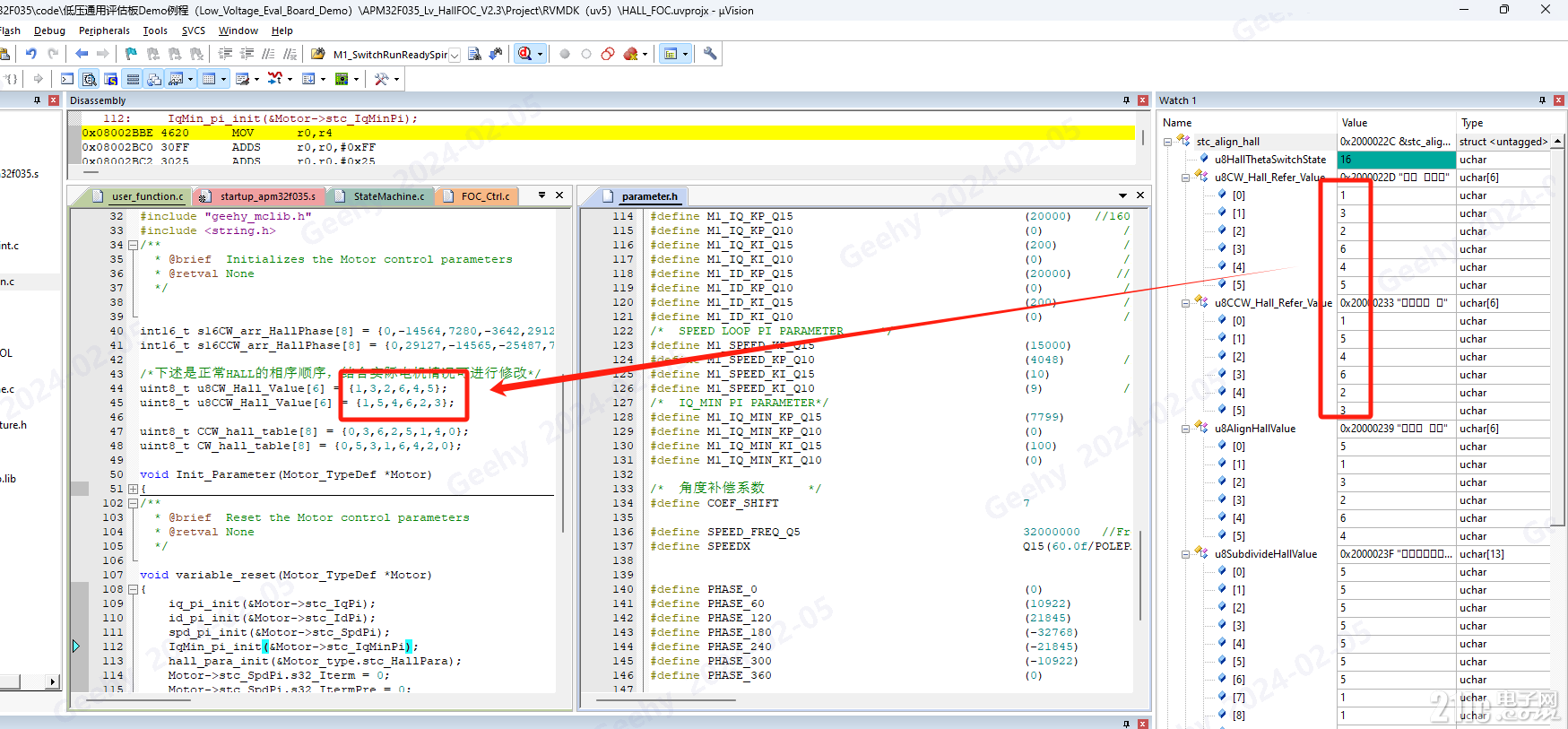Open the Window menu

(x=238, y=30)
